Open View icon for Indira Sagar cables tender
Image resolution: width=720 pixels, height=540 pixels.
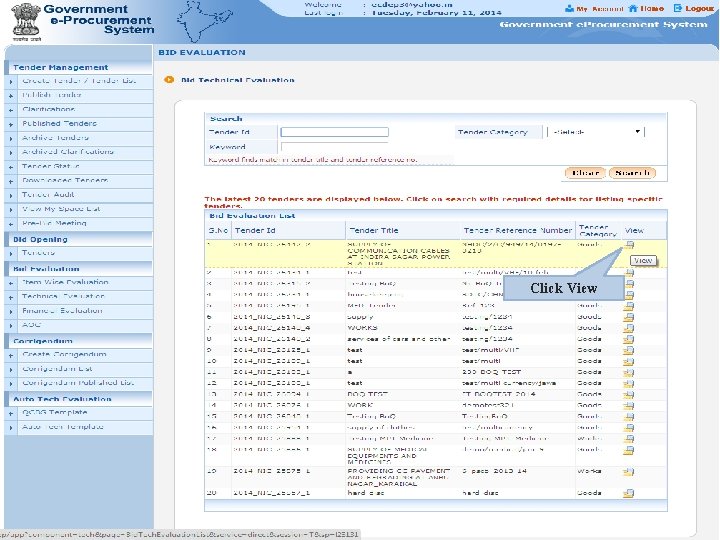pyautogui.click(x=629, y=245)
